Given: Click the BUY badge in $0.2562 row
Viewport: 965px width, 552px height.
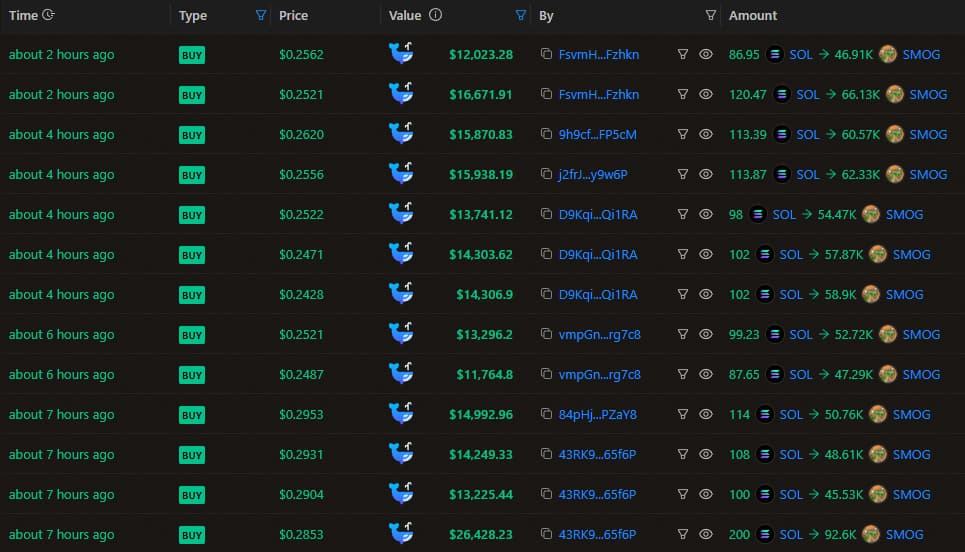Looking at the screenshot, I should click(192, 55).
